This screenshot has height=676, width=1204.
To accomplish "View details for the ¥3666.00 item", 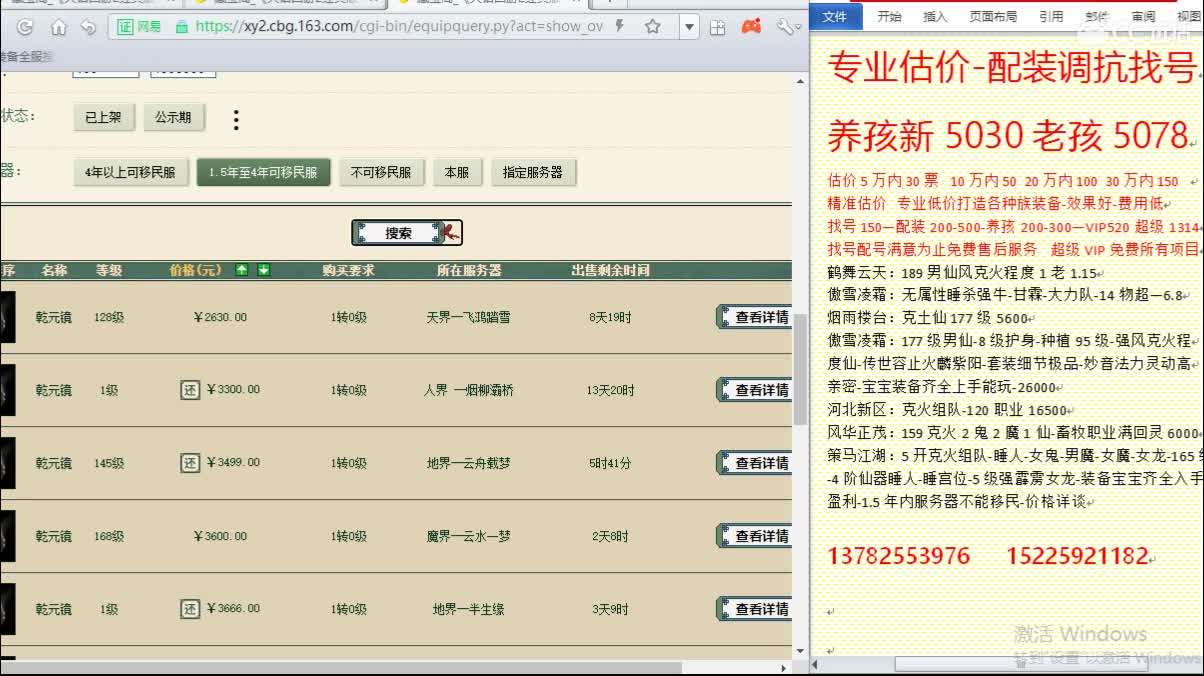I will (x=755, y=609).
